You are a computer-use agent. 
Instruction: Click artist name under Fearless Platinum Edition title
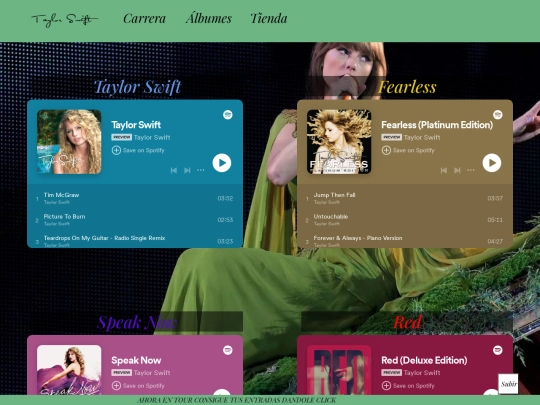422,137
